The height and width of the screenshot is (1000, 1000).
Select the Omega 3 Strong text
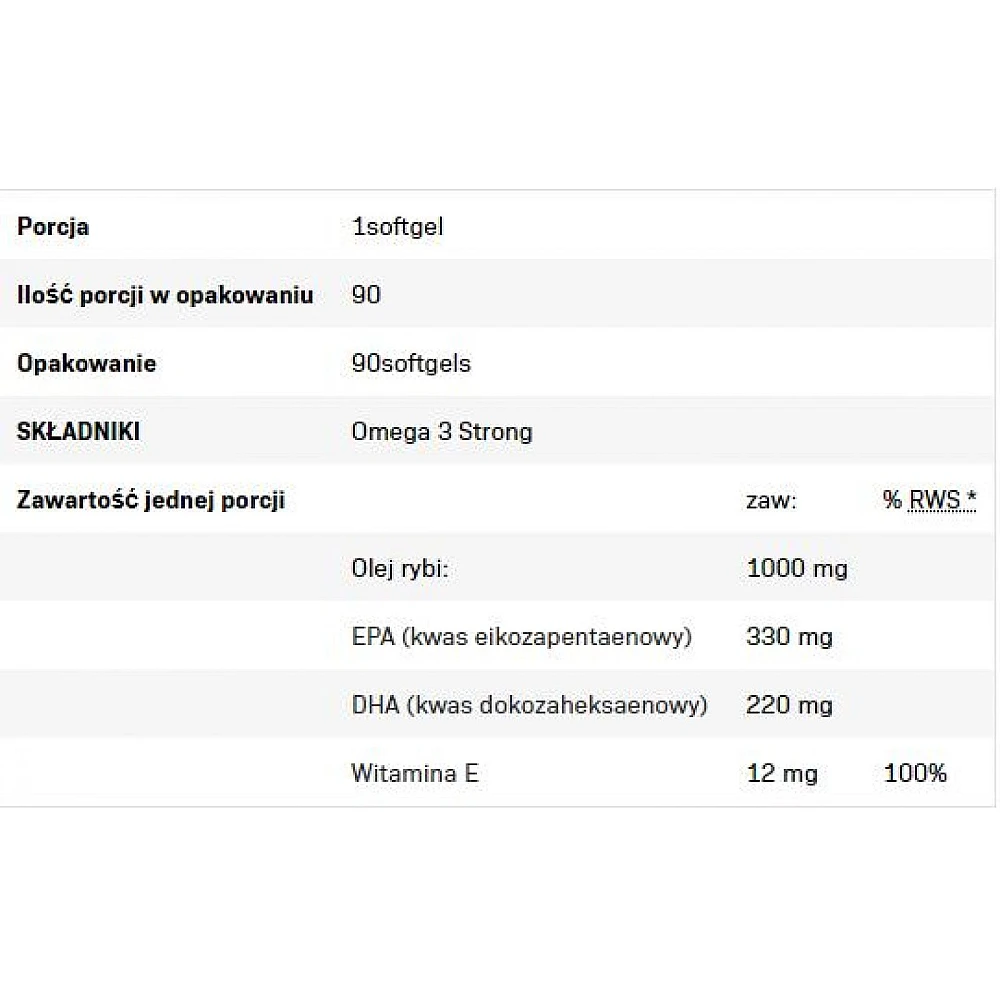coord(442,432)
